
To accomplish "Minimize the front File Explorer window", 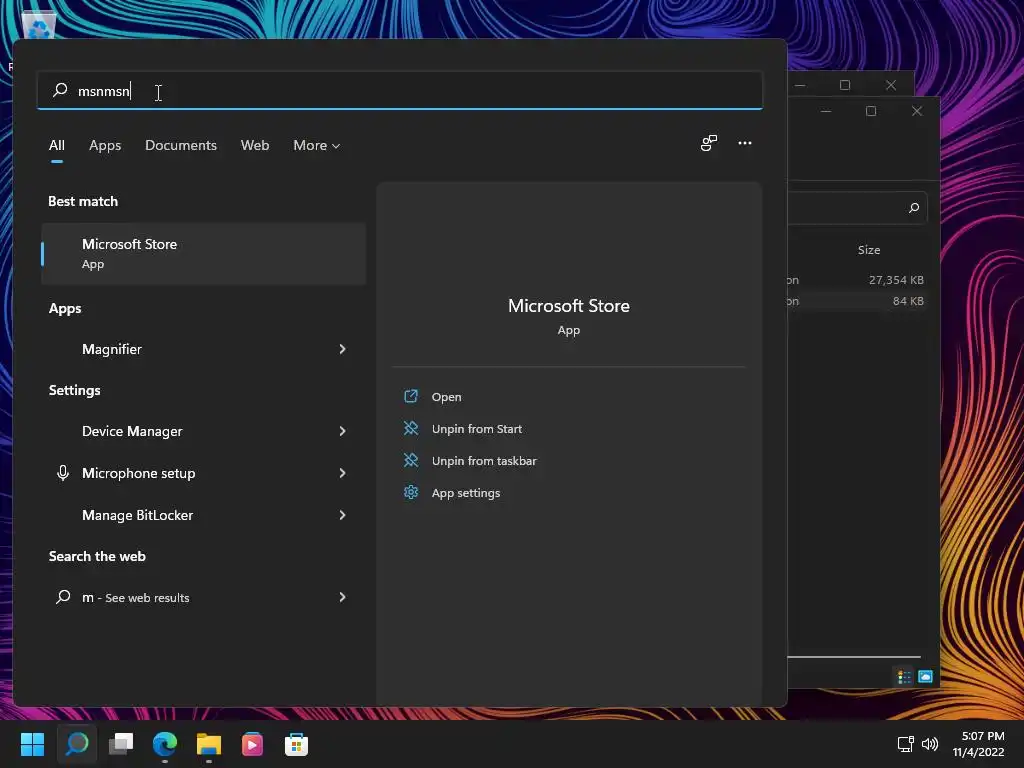I will [825, 112].
